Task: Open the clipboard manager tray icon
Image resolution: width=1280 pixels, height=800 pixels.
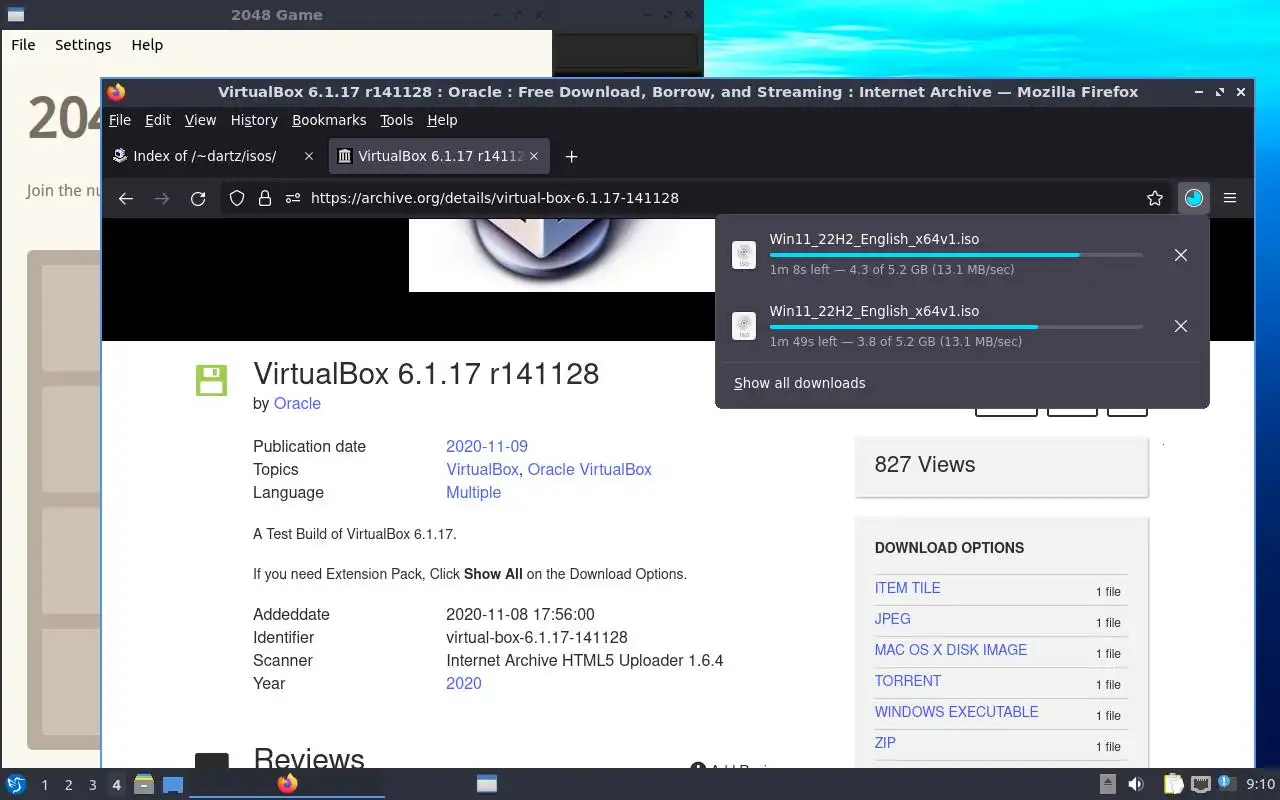Action: click(x=1173, y=784)
